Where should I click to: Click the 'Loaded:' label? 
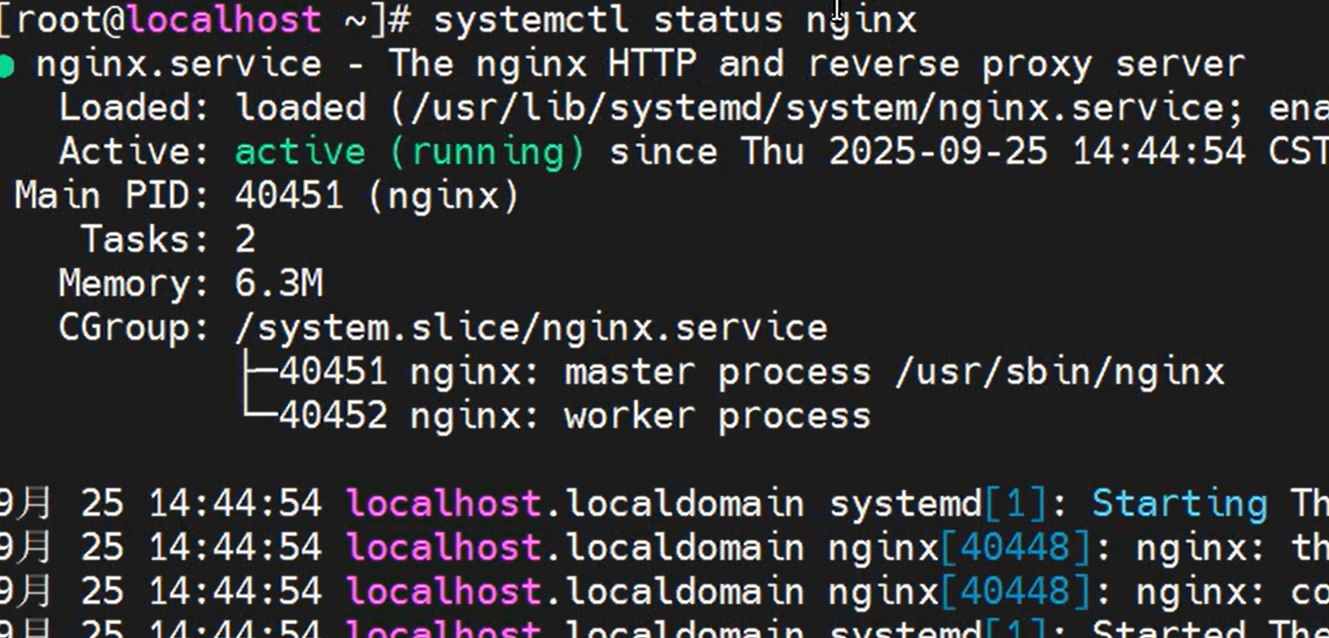(x=135, y=108)
